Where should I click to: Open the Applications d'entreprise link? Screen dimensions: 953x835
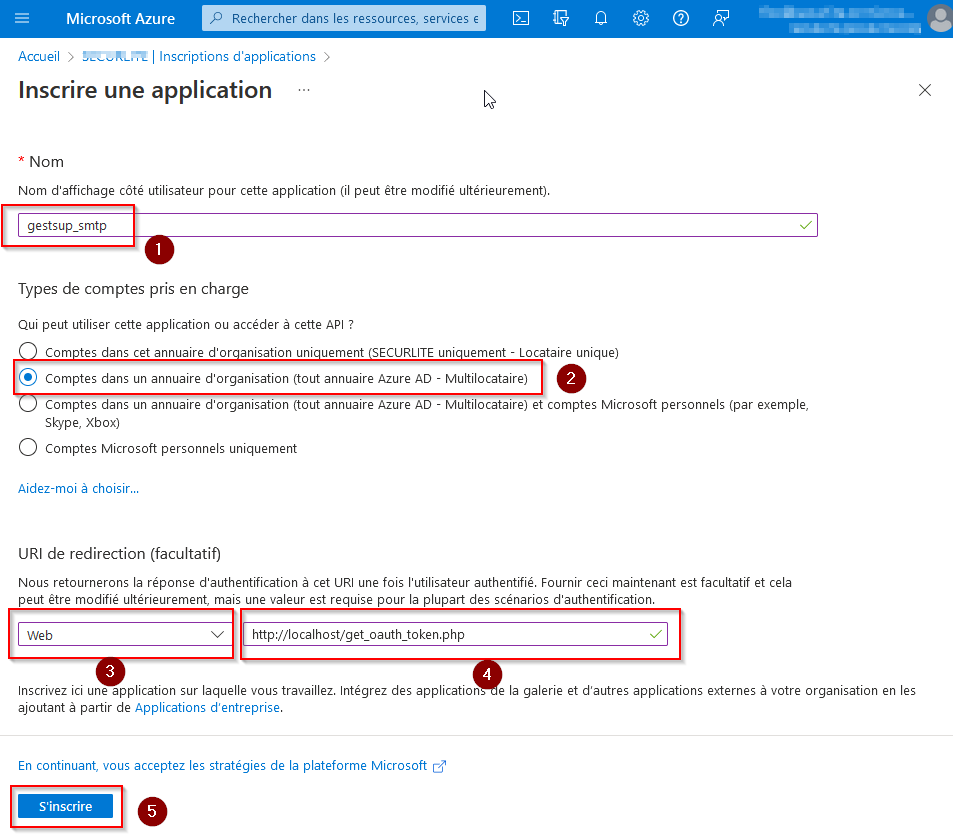[207, 707]
